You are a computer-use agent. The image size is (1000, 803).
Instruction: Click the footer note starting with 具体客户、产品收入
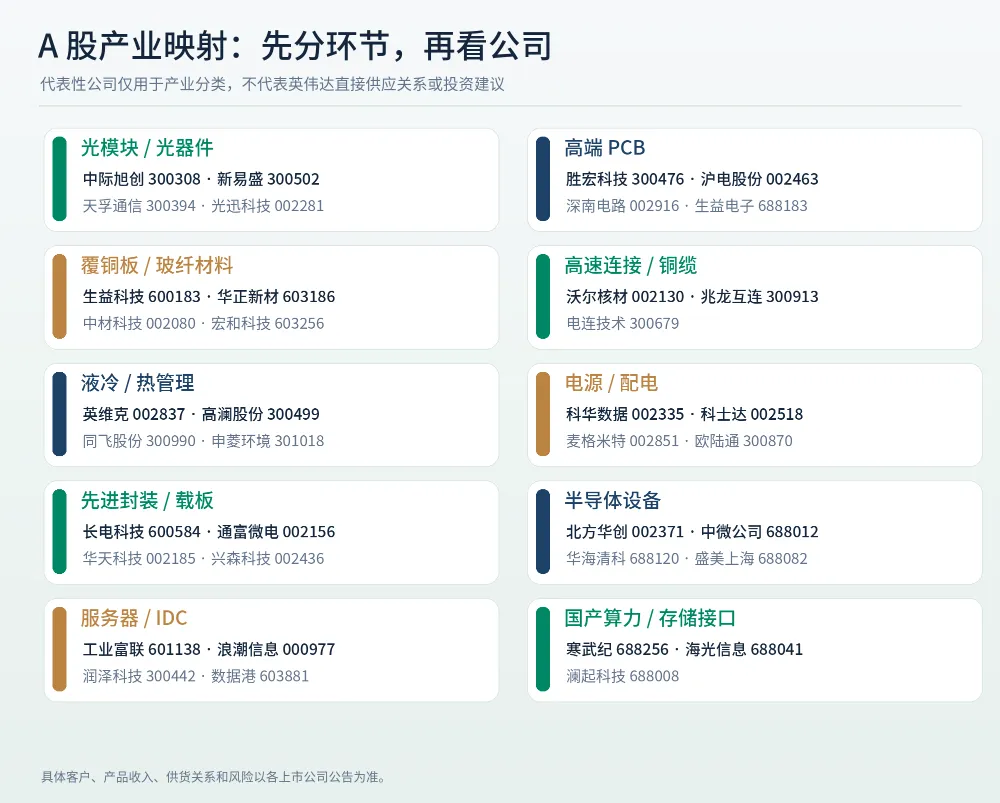[213, 777]
